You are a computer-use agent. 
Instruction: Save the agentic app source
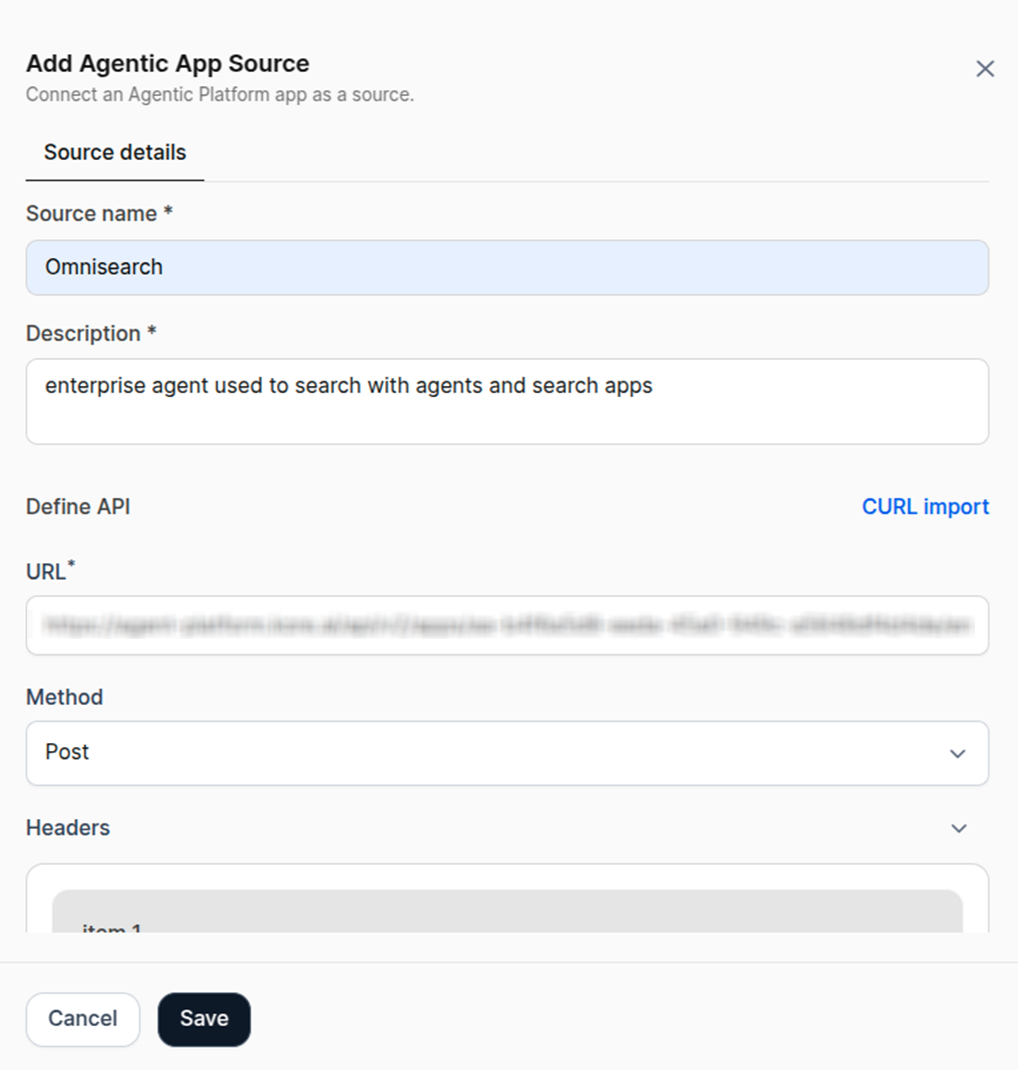(x=204, y=1019)
